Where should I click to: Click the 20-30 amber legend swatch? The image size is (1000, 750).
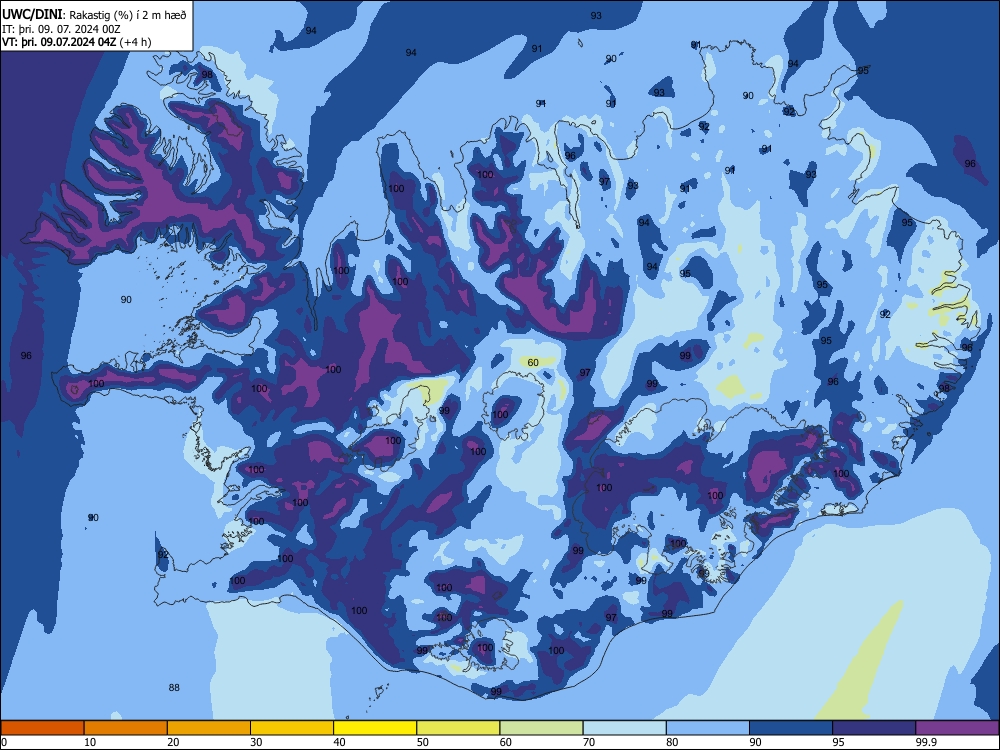[x=209, y=728]
